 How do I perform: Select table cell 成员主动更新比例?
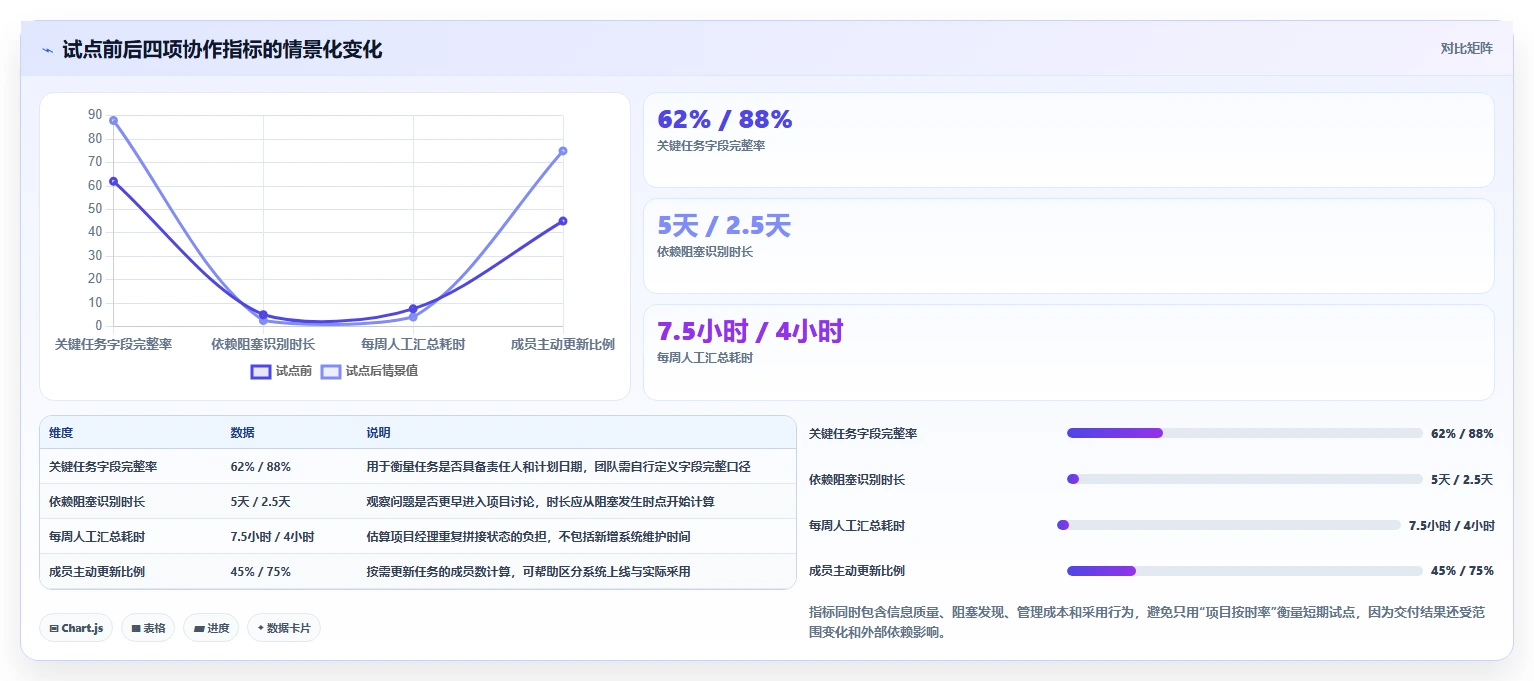coord(97,572)
